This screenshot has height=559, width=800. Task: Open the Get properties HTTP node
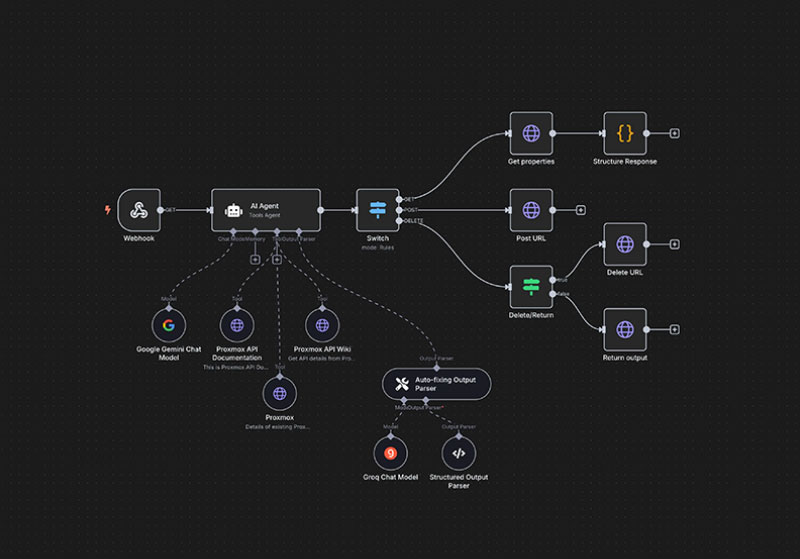[x=531, y=133]
